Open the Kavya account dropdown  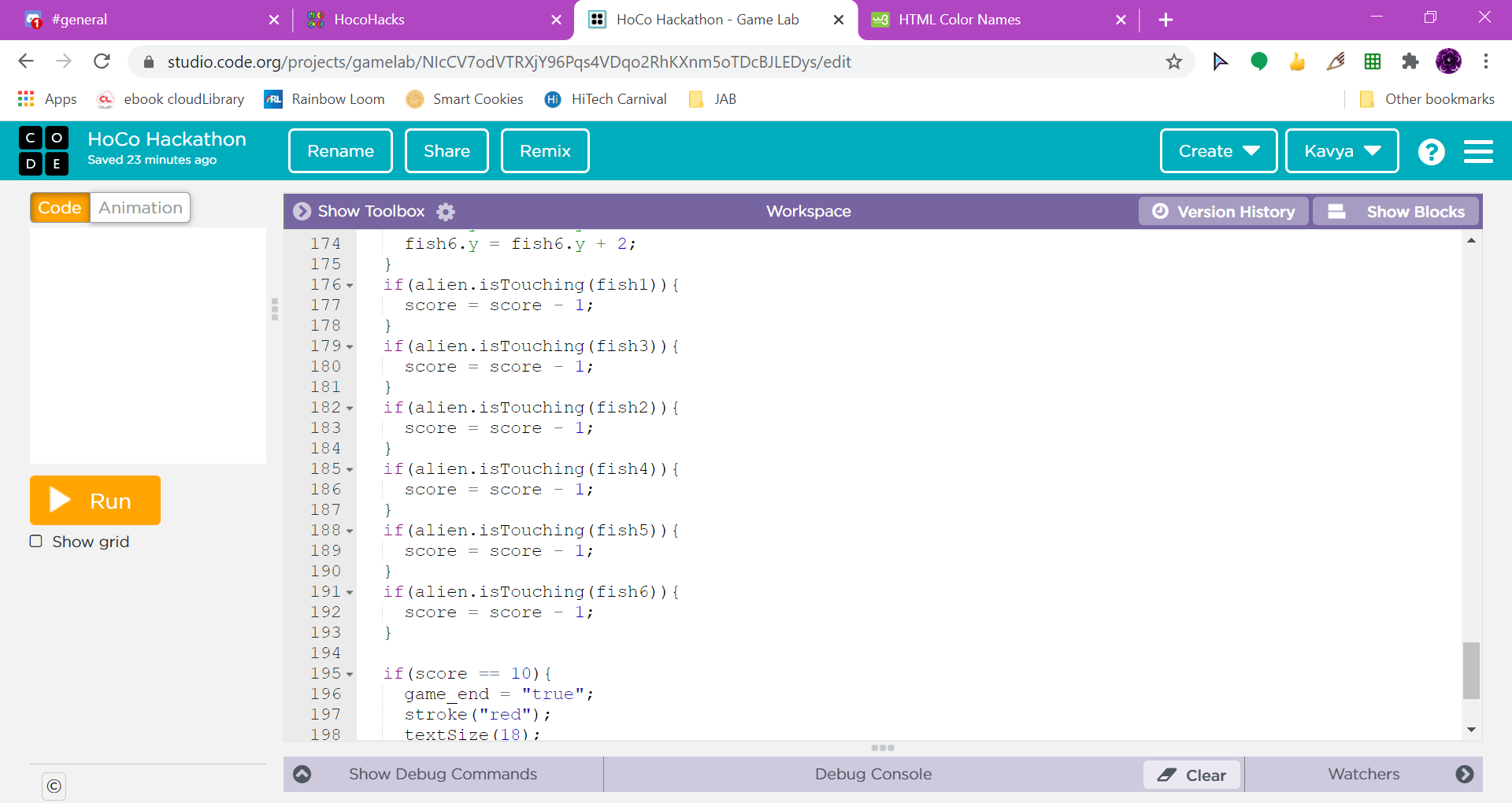coord(1342,151)
